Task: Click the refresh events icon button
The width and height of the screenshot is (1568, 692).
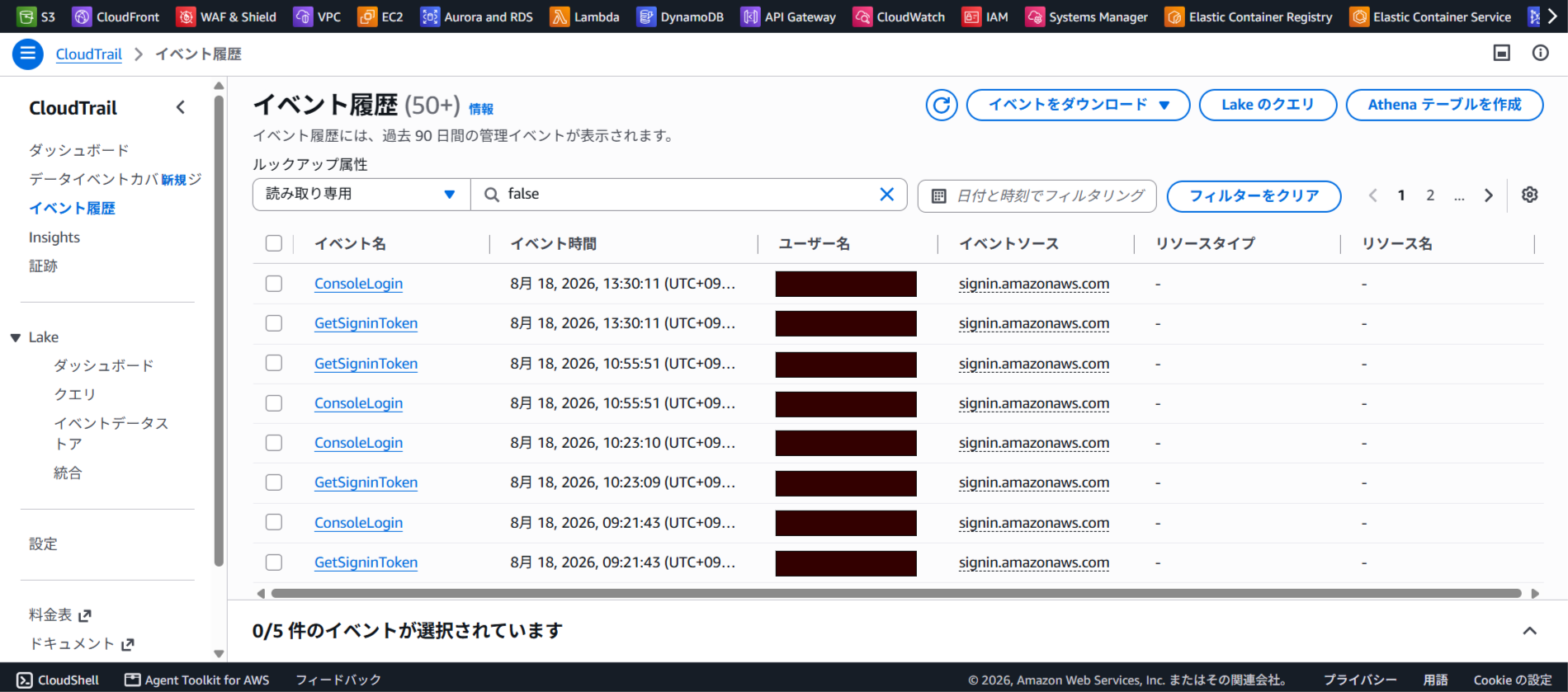Action: point(942,105)
